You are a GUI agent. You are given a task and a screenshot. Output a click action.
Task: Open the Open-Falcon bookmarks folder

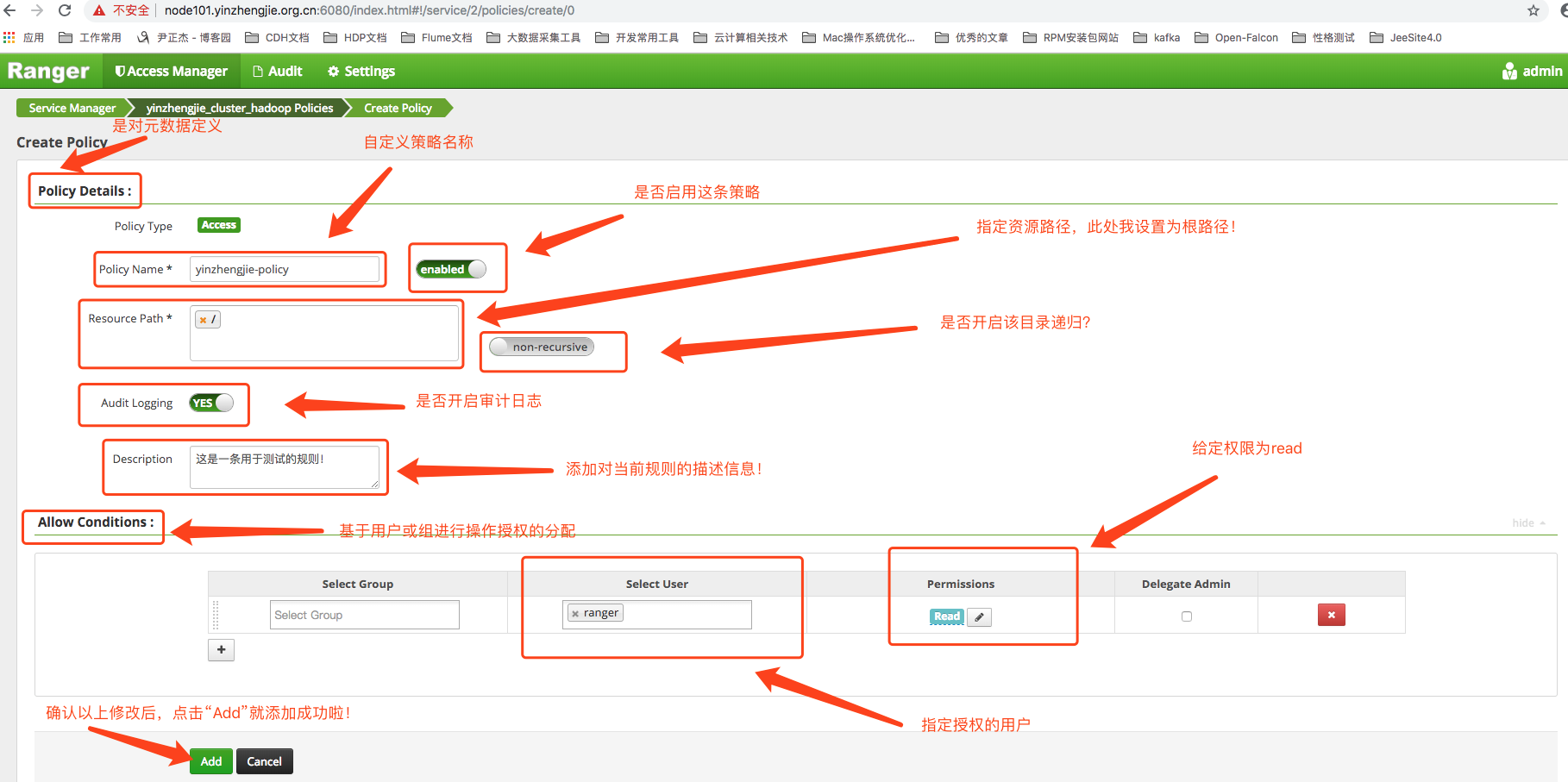click(1237, 38)
